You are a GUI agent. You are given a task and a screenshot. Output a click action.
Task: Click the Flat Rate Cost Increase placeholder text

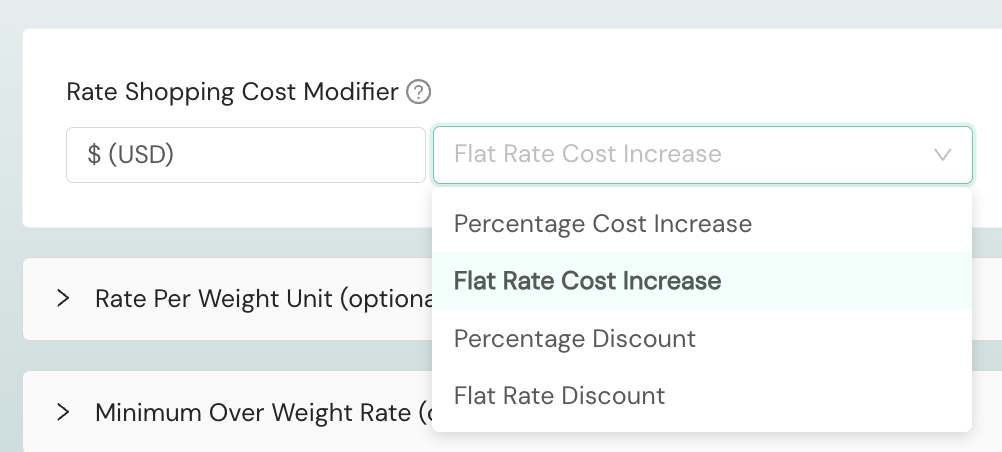click(587, 155)
